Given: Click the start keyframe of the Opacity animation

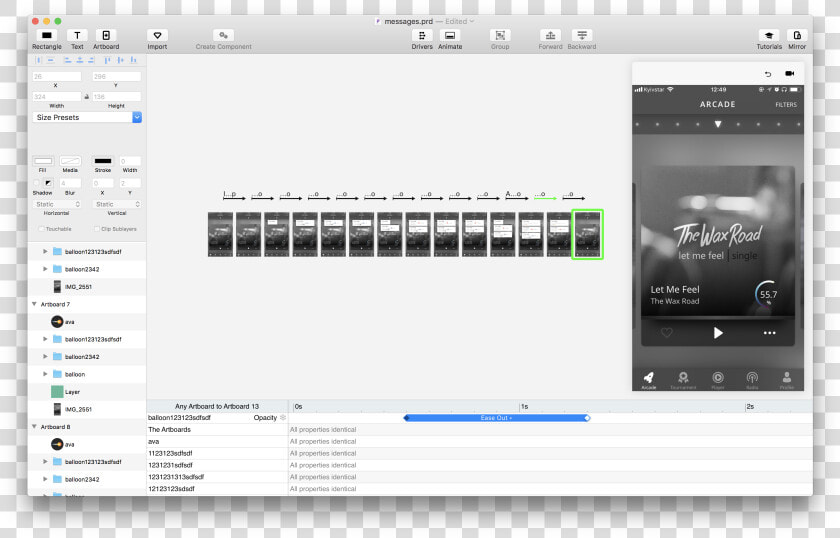Looking at the screenshot, I should 406,417.
